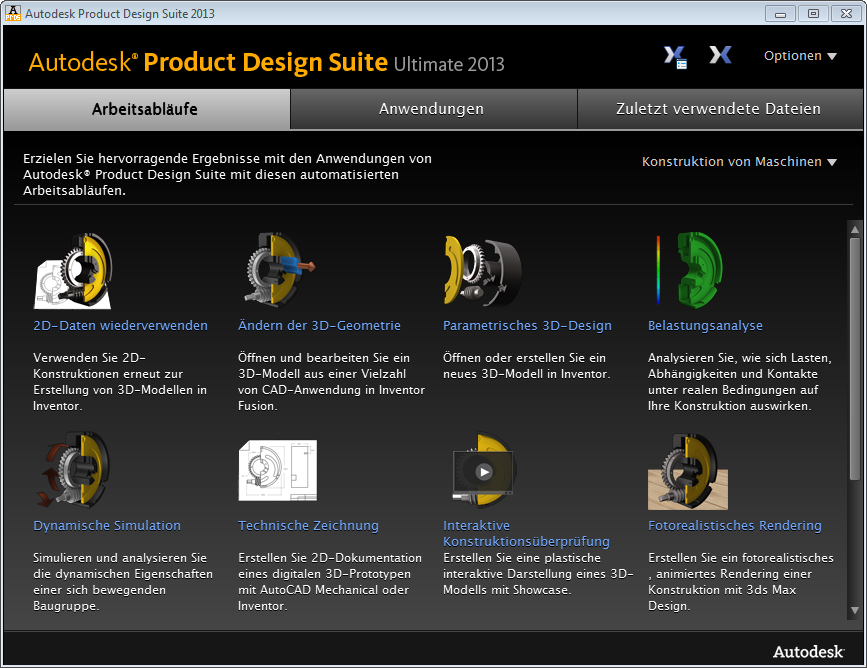Click the Technische Zeichnung drawing sheet icon
Image resolution: width=867 pixels, height=668 pixels.
point(278,470)
